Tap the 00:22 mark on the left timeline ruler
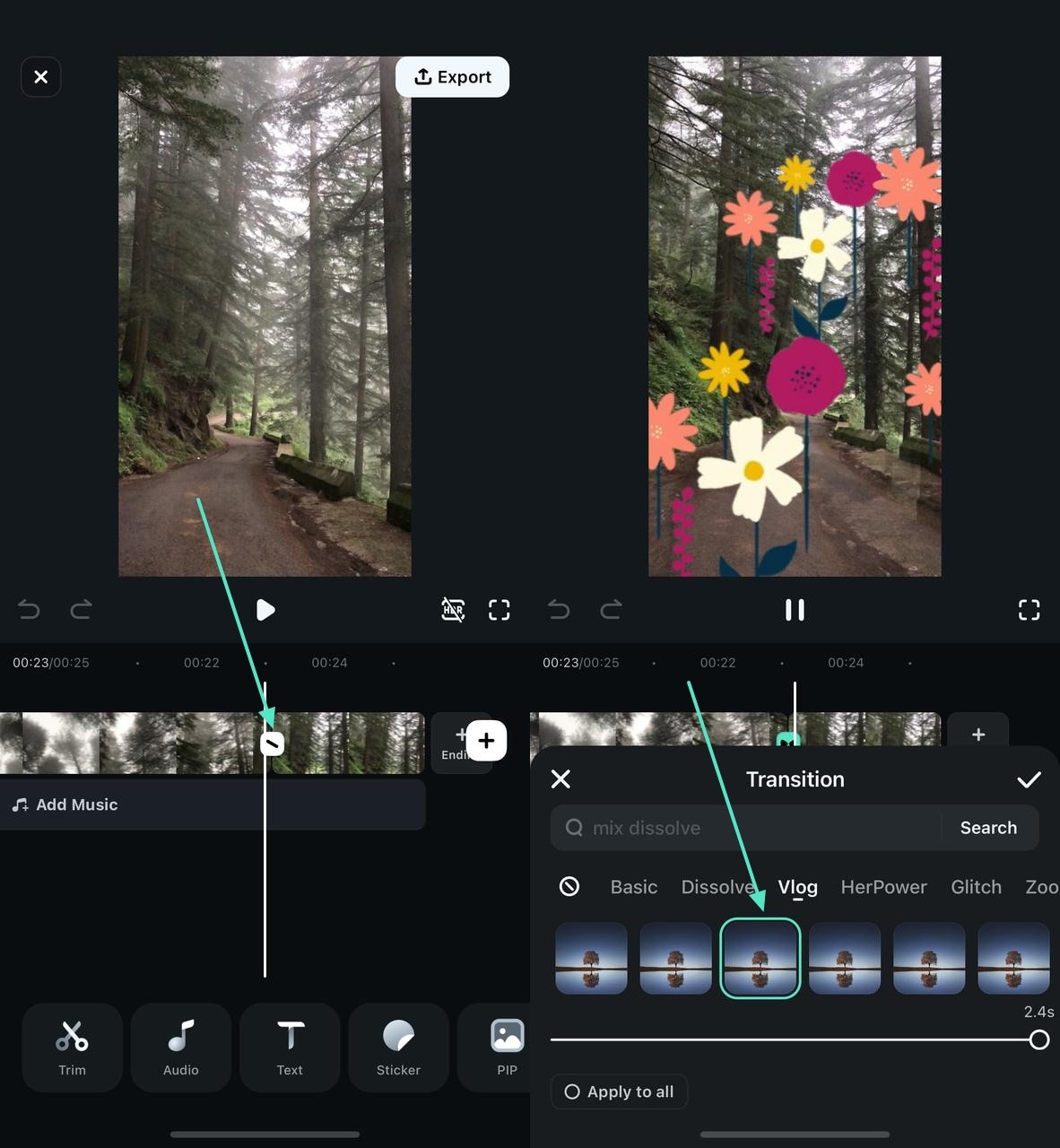1060x1148 pixels. [202, 663]
